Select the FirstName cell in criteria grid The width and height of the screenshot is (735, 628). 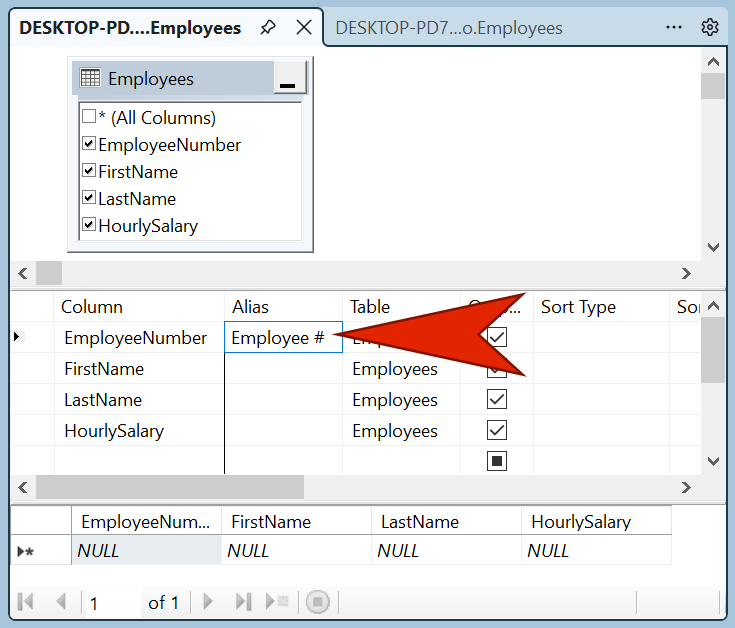point(139,368)
